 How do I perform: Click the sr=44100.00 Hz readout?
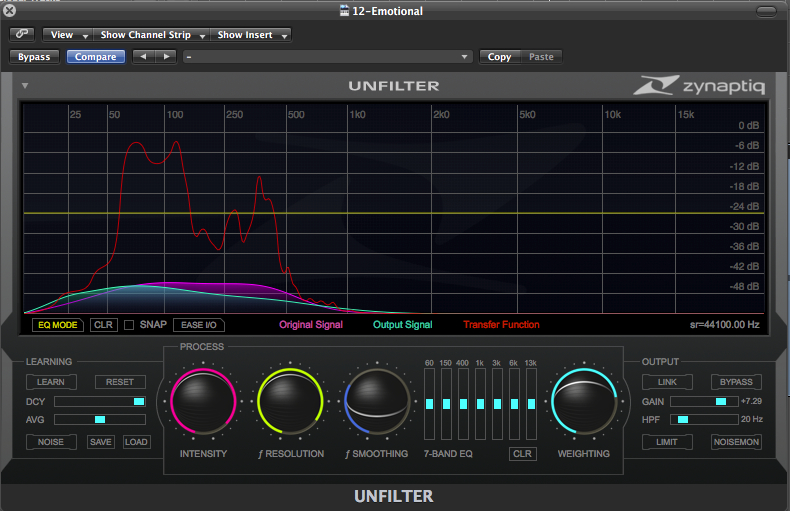click(725, 325)
